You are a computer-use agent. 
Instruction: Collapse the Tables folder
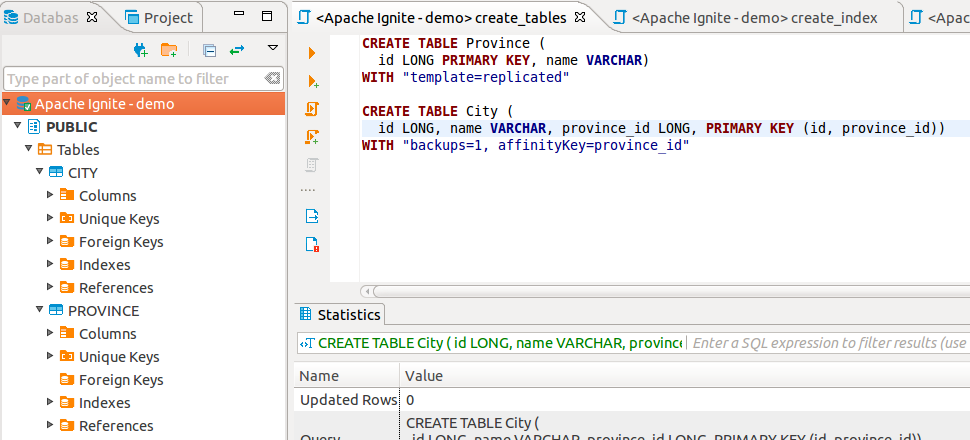click(x=28, y=149)
